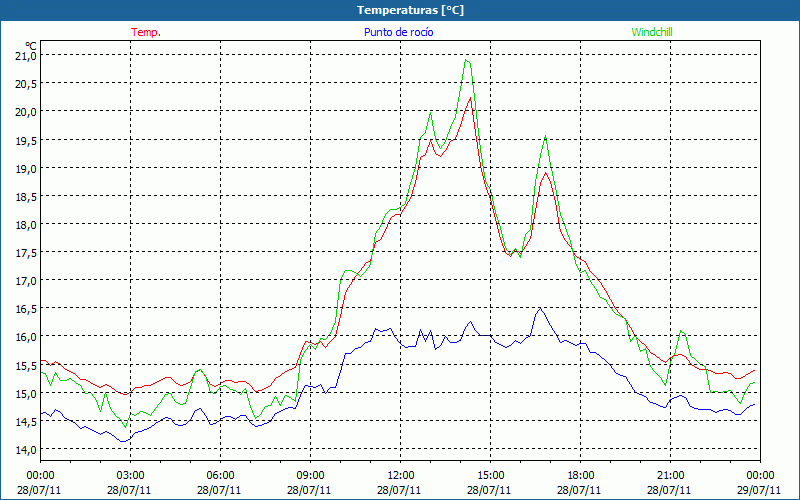Click the green Windchill peak near 14:00
Viewport: 800px width, 500px height.
coord(466,60)
